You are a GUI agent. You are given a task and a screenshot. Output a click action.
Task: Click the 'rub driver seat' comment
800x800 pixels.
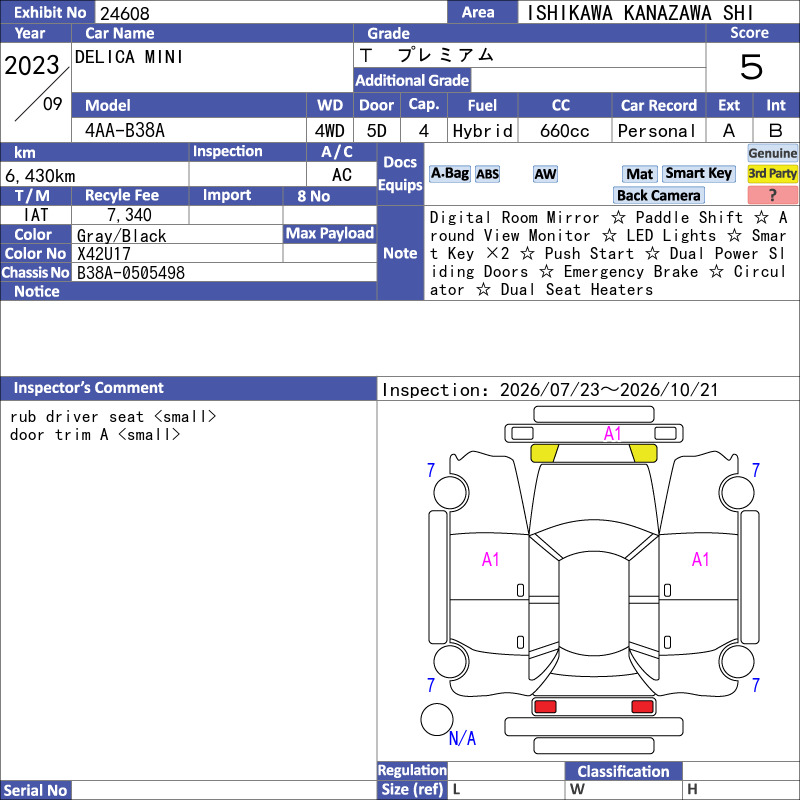pyautogui.click(x=113, y=416)
